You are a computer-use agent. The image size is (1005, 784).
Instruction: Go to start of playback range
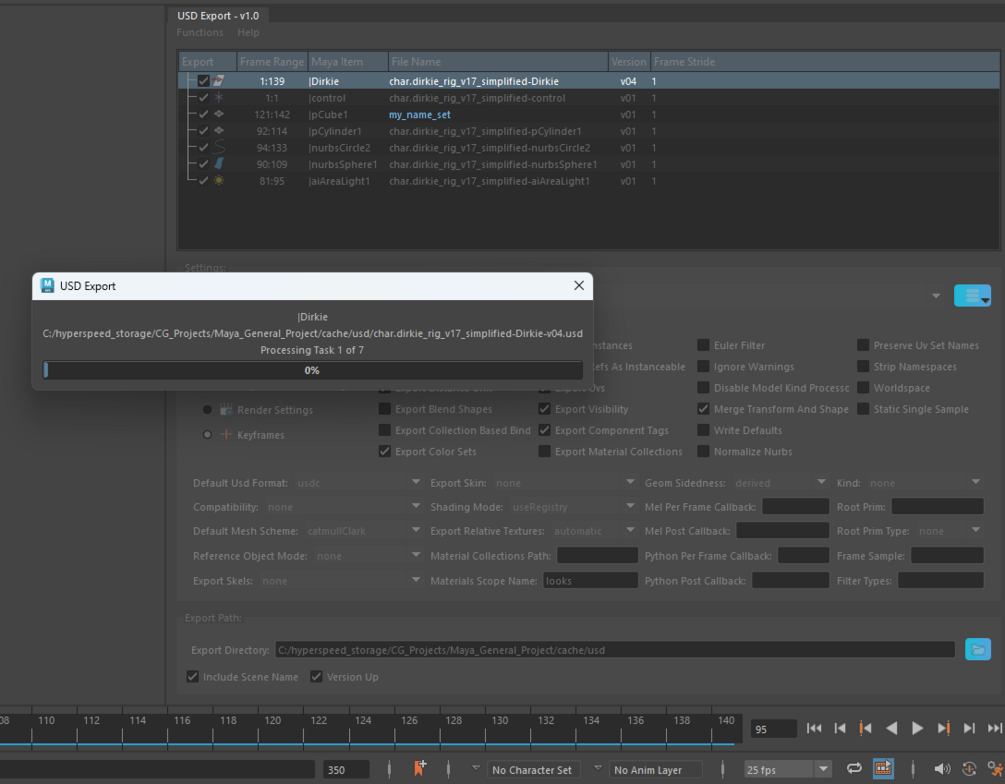pos(814,728)
